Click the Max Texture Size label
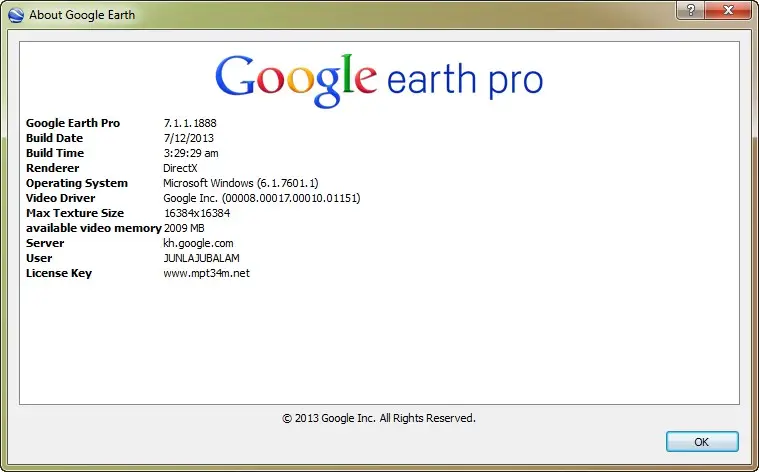The image size is (759, 472). pyautogui.click(x=75, y=213)
